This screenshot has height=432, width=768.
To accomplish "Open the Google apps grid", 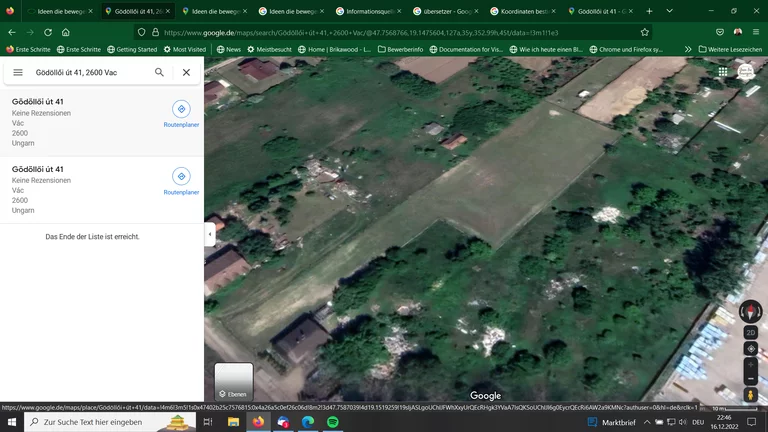I will pos(723,72).
